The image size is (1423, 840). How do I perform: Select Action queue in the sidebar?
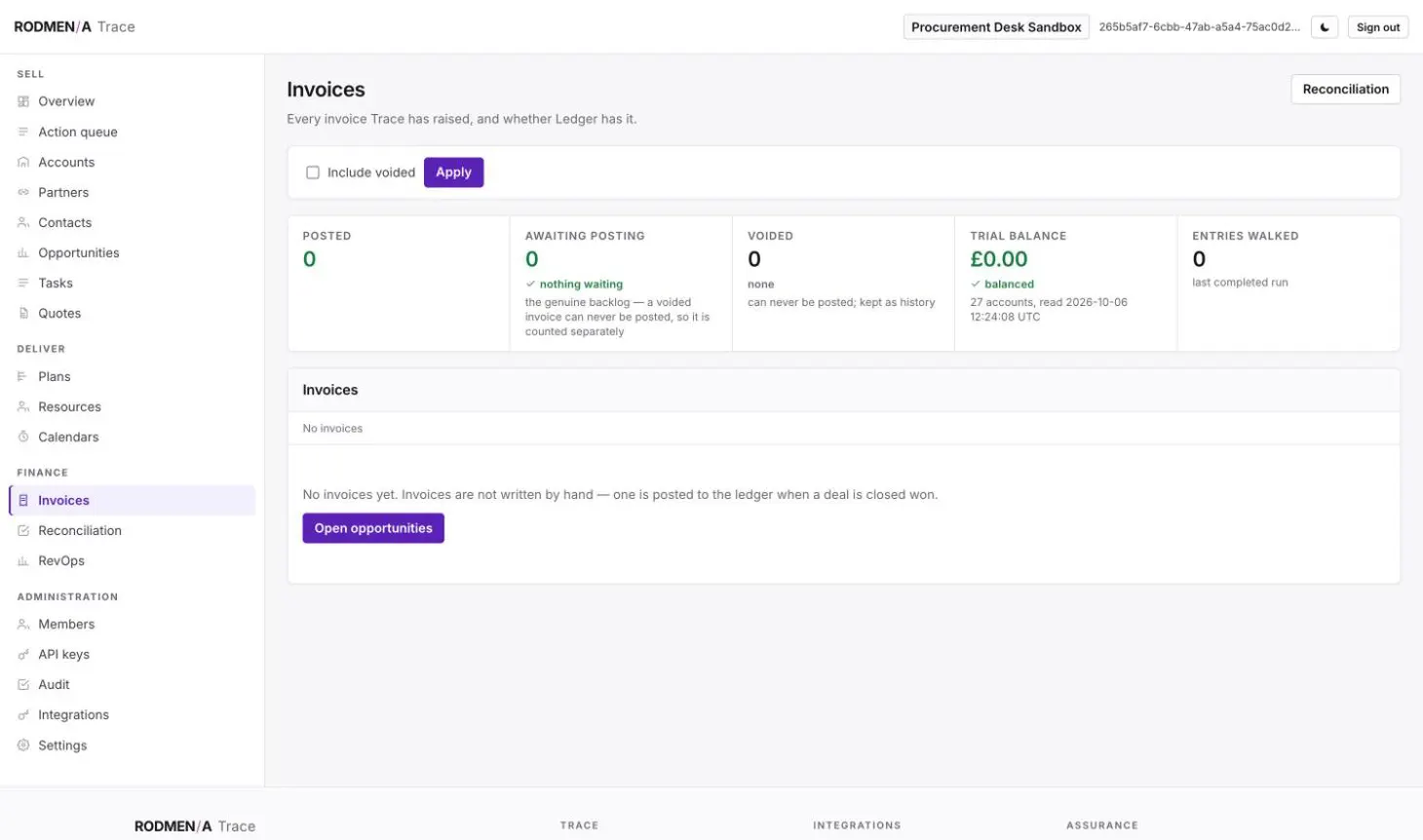coord(133,132)
